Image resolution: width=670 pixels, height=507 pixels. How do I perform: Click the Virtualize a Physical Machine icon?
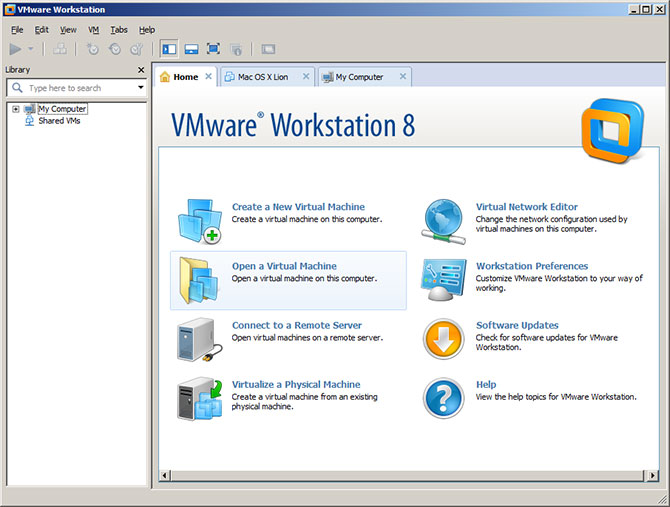200,399
